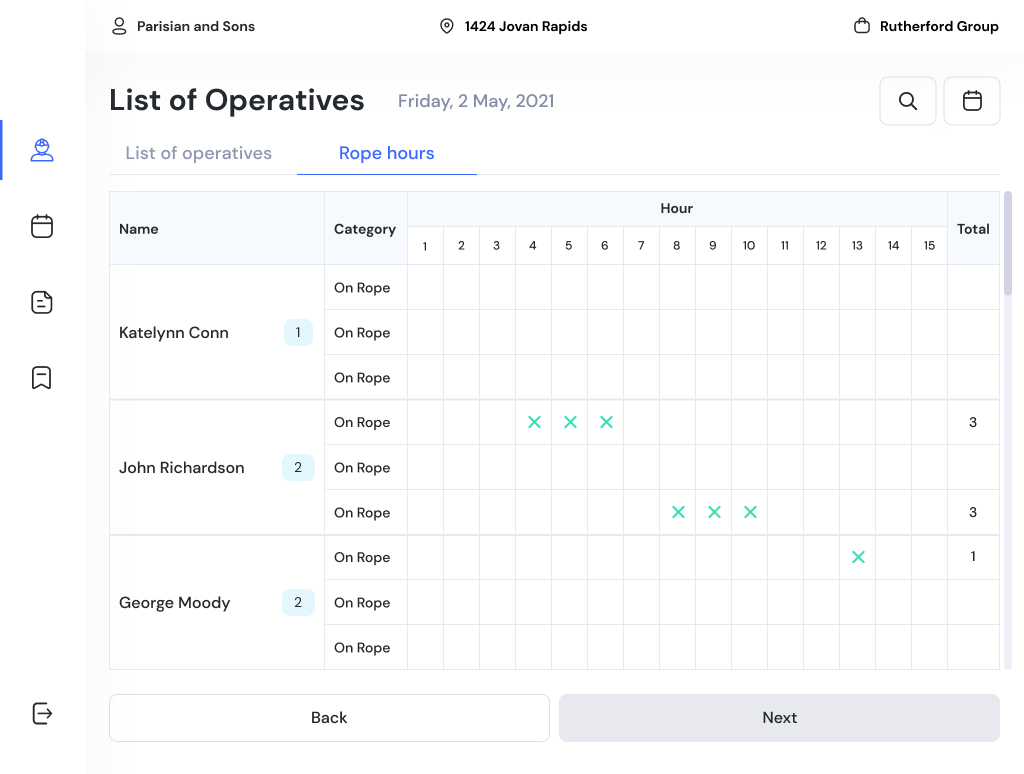Click the table's vertical scrollbar
This screenshot has height=774, width=1024.
[1008, 244]
